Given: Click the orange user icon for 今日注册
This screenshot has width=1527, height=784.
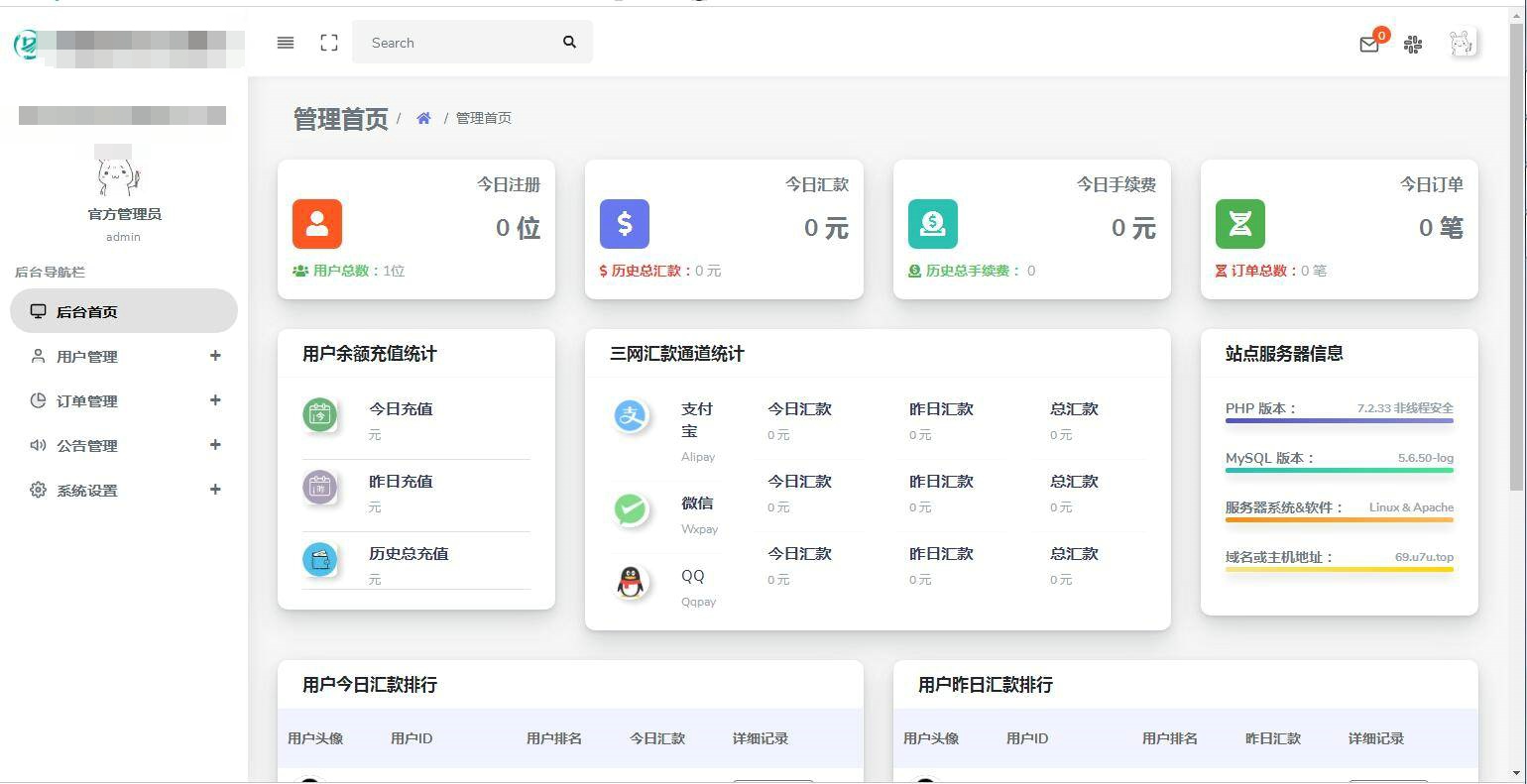Looking at the screenshot, I should pos(317,224).
